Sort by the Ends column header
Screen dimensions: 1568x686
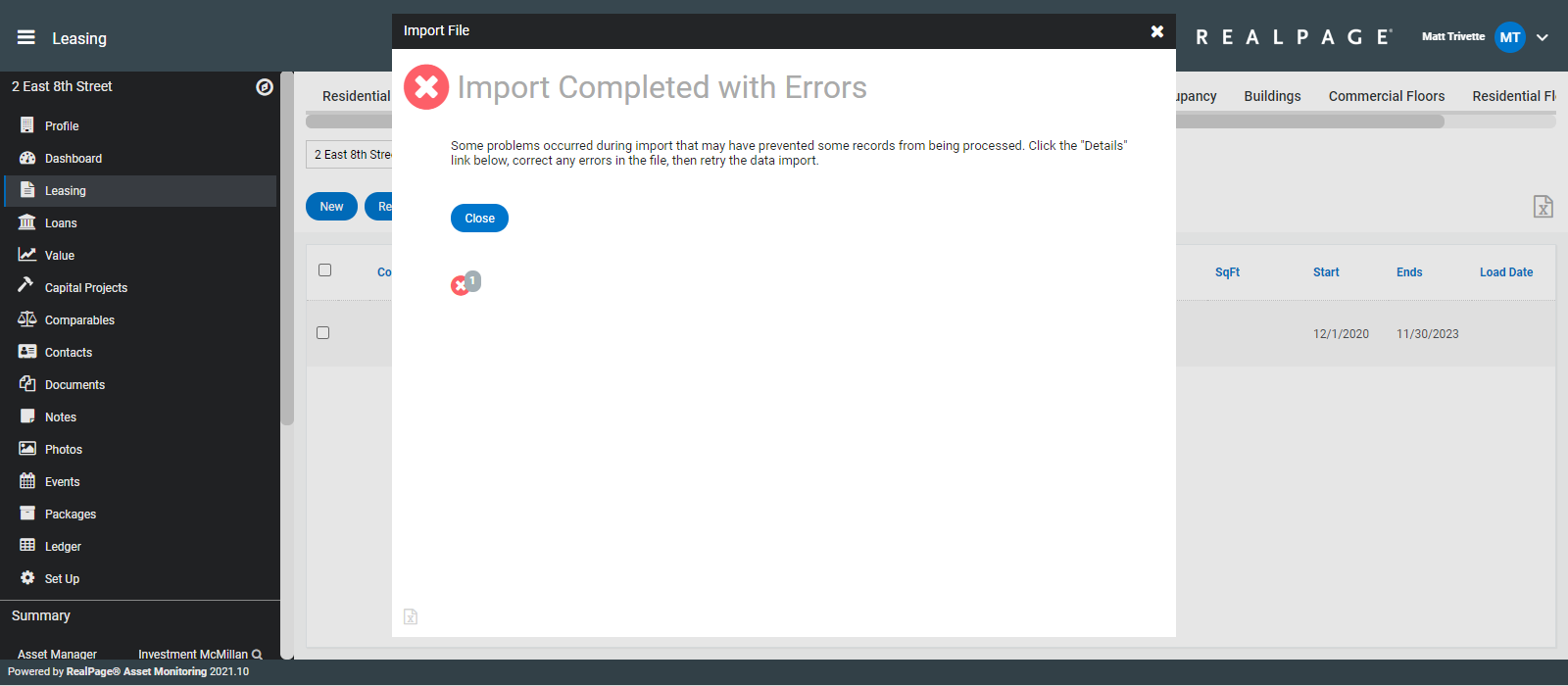[x=1409, y=272]
